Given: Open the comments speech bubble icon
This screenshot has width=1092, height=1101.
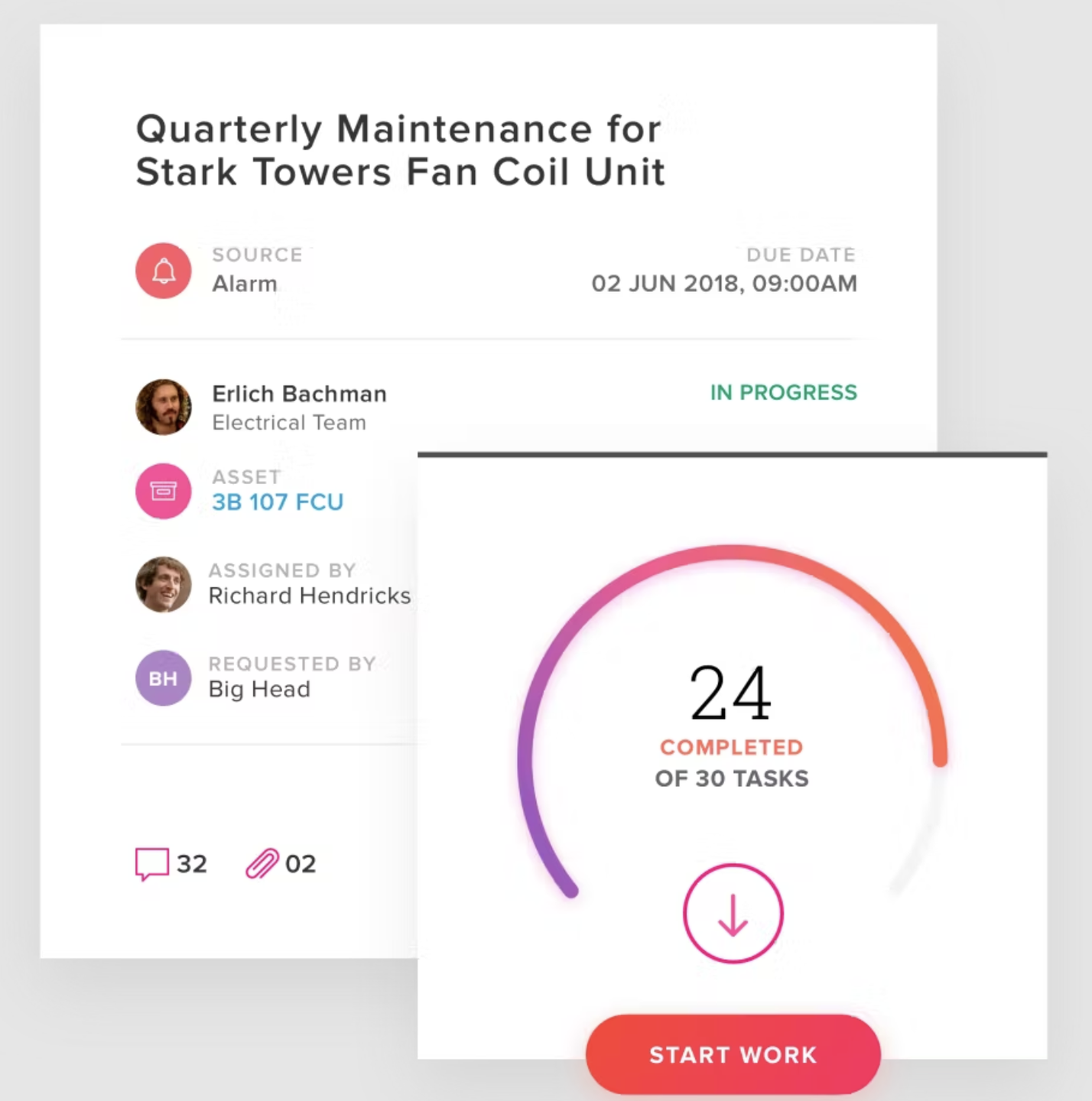Looking at the screenshot, I should click(x=151, y=864).
